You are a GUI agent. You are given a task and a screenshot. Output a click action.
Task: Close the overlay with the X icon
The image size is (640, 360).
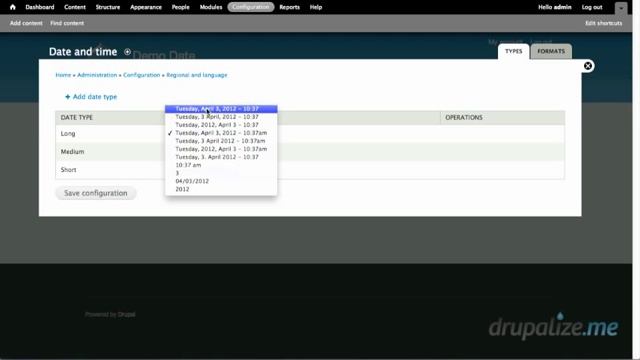pos(588,66)
